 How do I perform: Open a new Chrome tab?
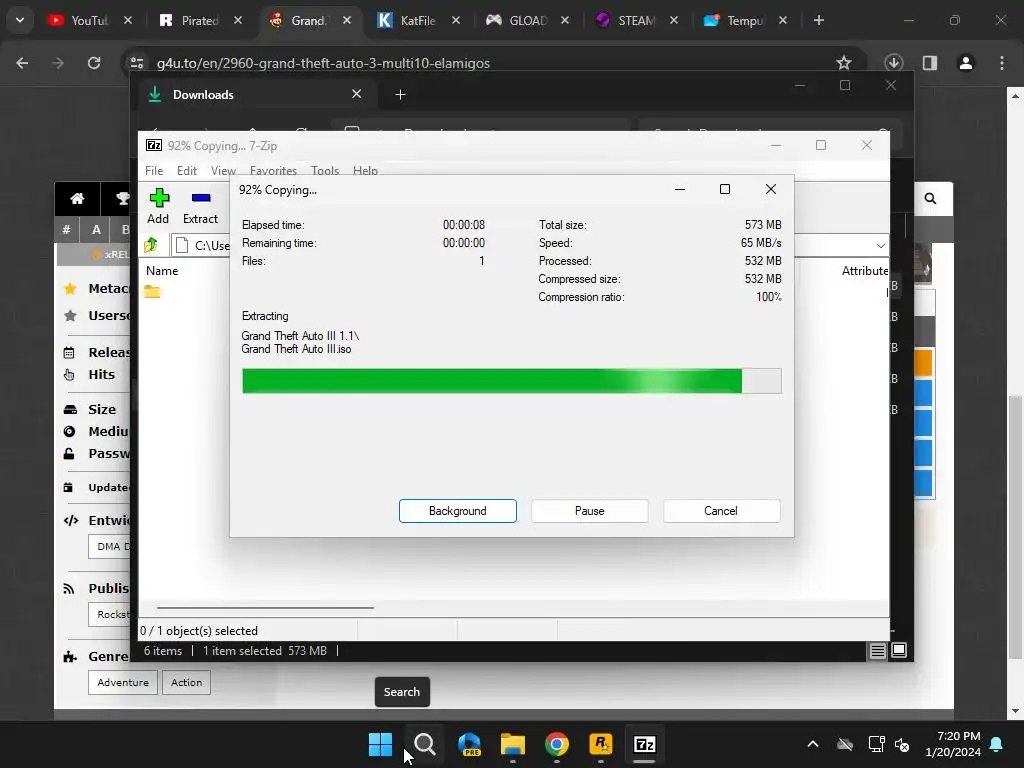click(818, 20)
